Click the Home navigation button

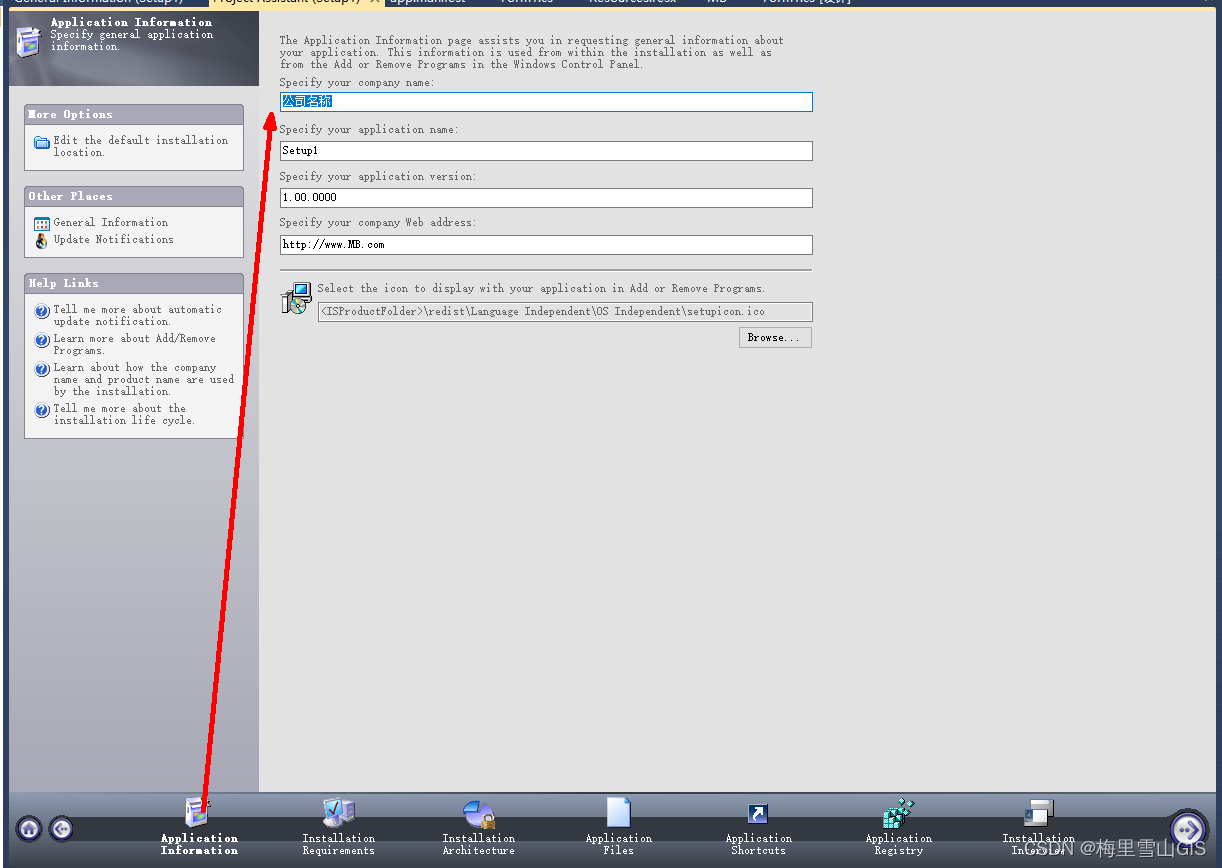[x=29, y=828]
